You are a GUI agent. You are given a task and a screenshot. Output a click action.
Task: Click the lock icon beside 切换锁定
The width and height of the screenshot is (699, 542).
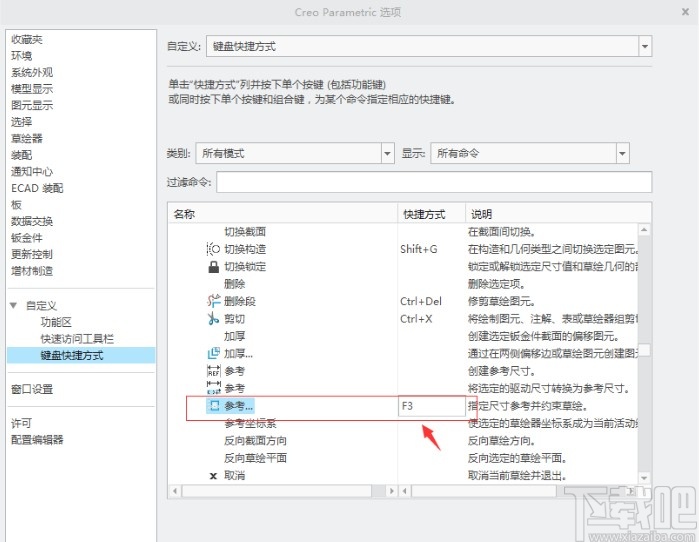214,267
